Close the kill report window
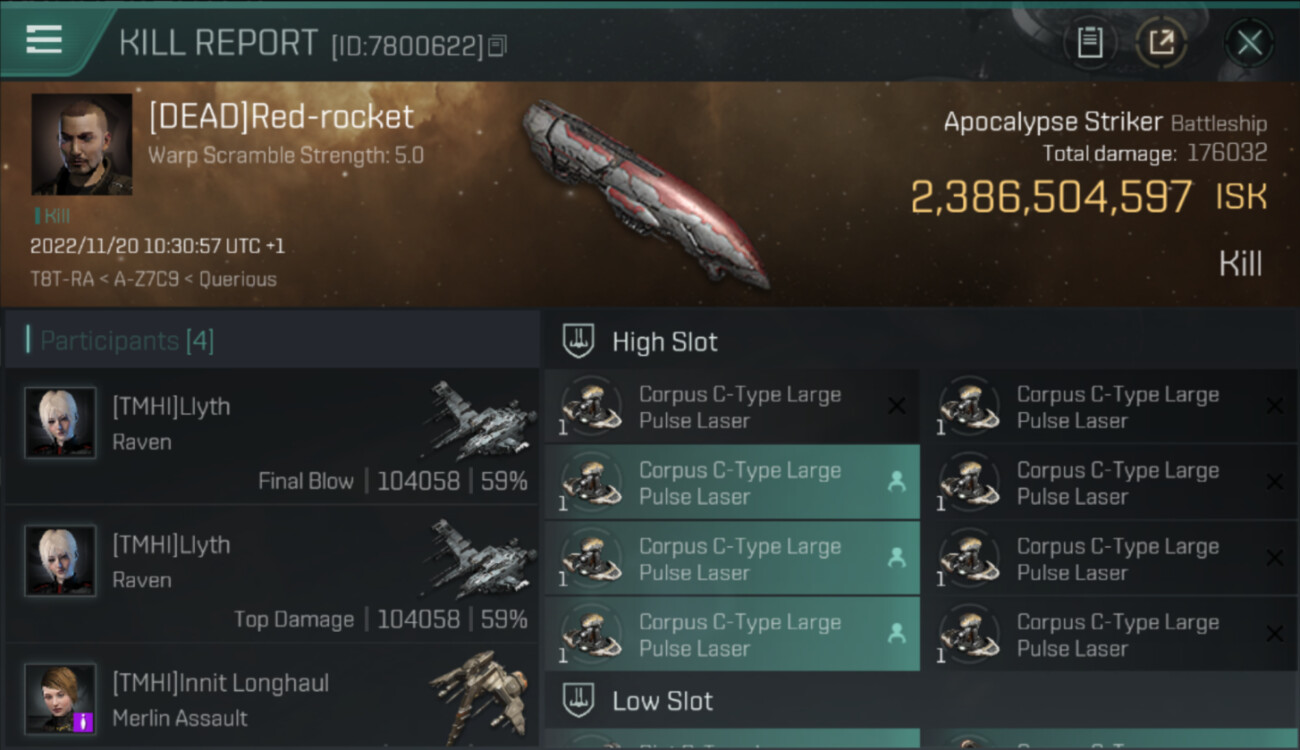This screenshot has width=1300, height=750. 1249,43
